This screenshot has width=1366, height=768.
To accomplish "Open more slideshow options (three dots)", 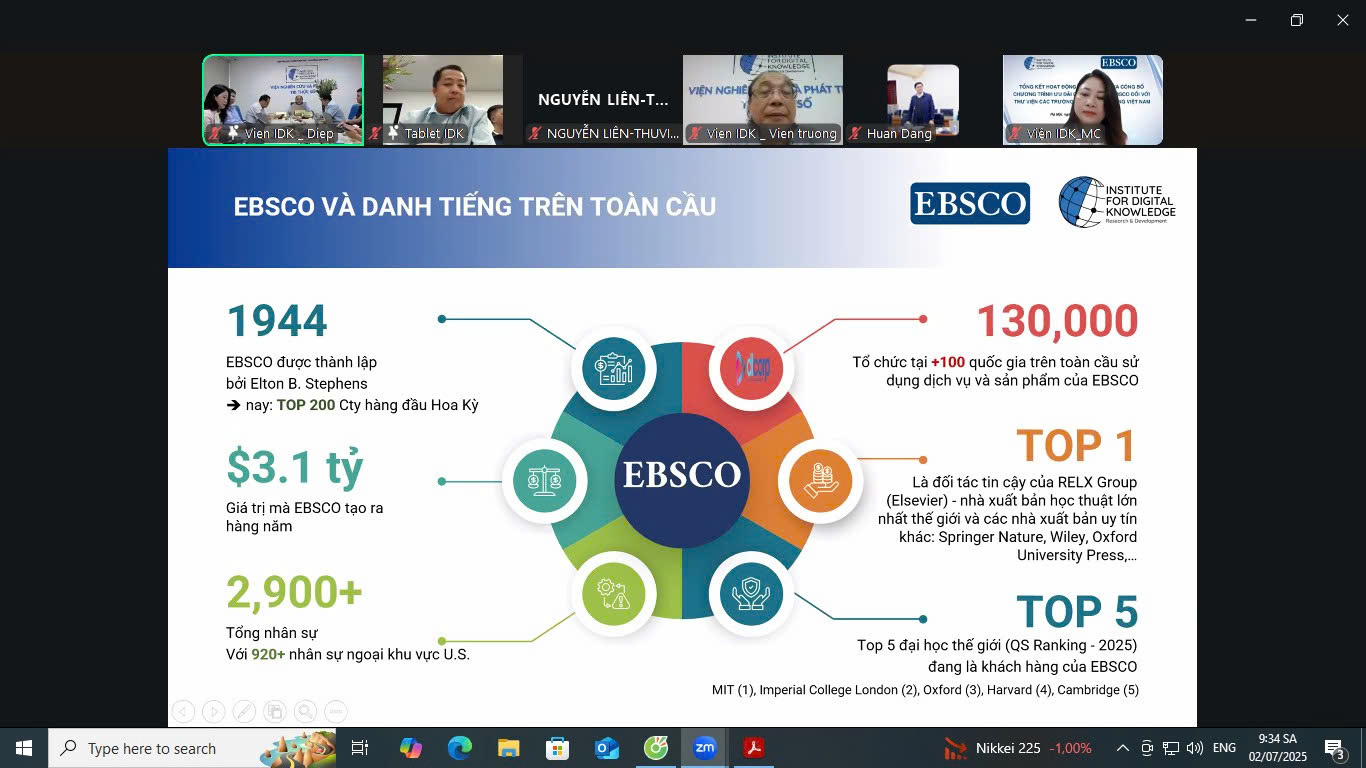I will [x=336, y=711].
